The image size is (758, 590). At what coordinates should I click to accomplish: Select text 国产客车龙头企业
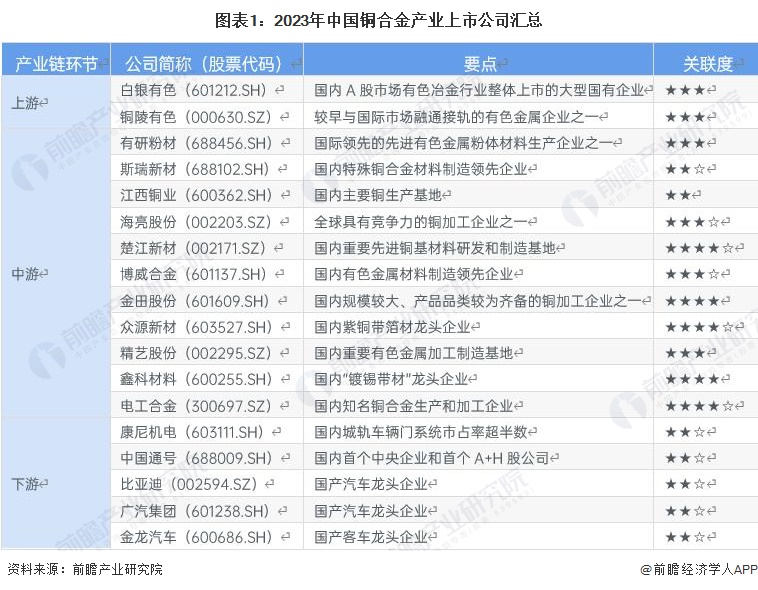371,537
